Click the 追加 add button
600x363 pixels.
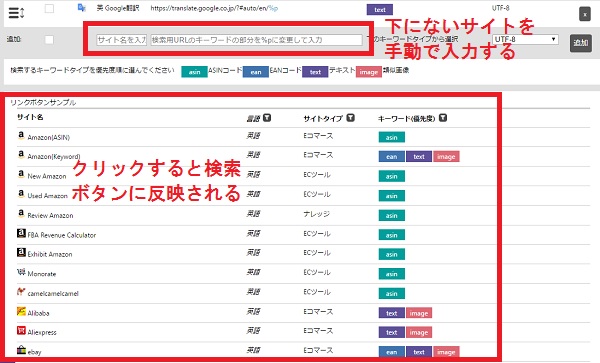[x=580, y=42]
